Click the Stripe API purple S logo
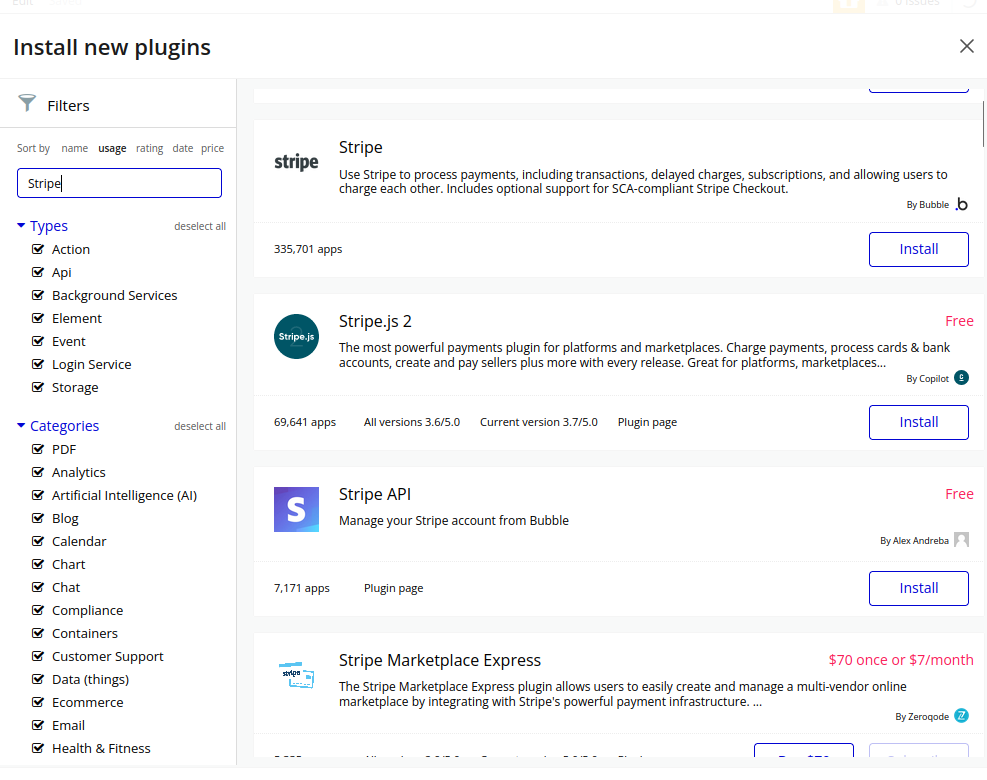 [296, 509]
